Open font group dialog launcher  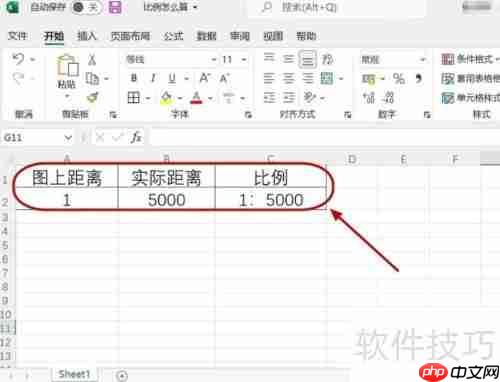pos(248,115)
